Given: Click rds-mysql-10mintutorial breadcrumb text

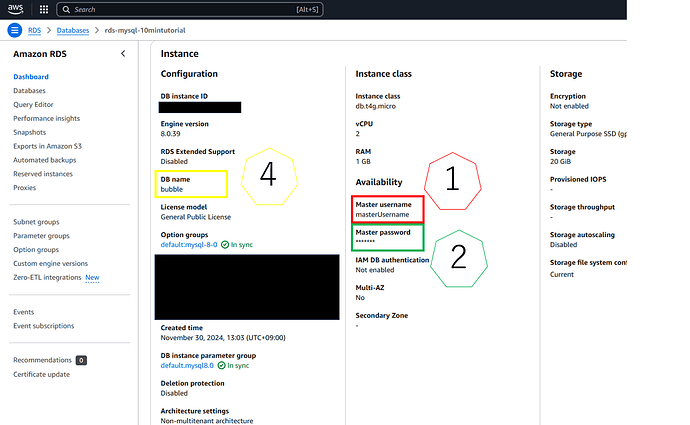Looking at the screenshot, I should point(145,30).
